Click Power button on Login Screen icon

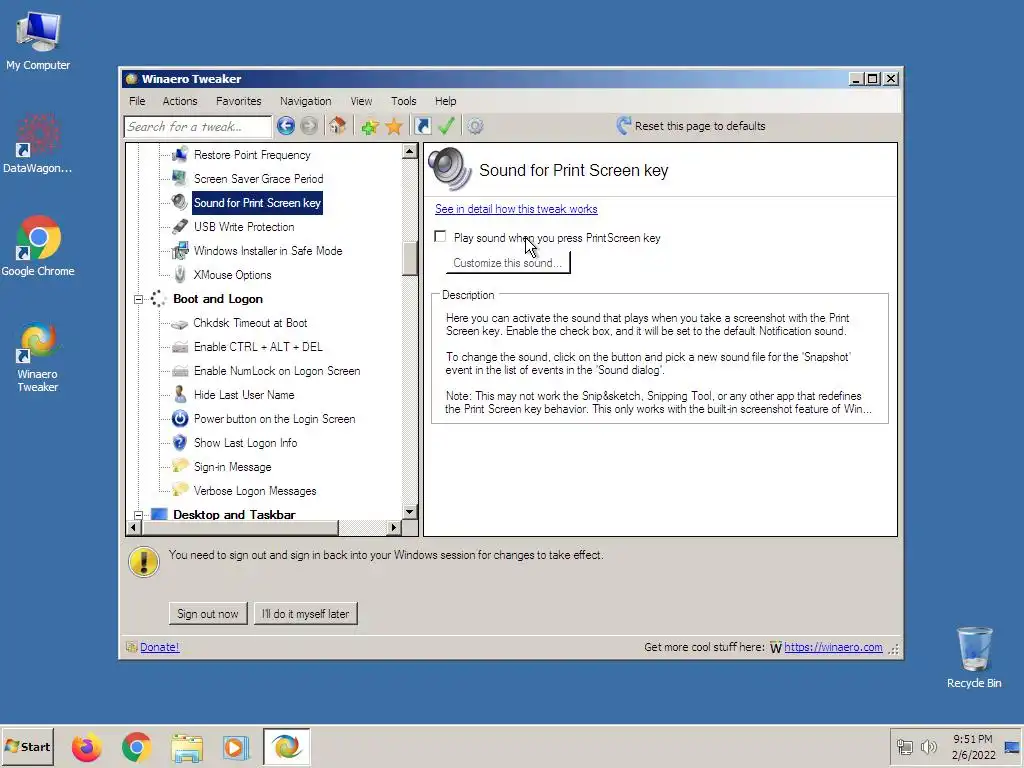(x=180, y=419)
